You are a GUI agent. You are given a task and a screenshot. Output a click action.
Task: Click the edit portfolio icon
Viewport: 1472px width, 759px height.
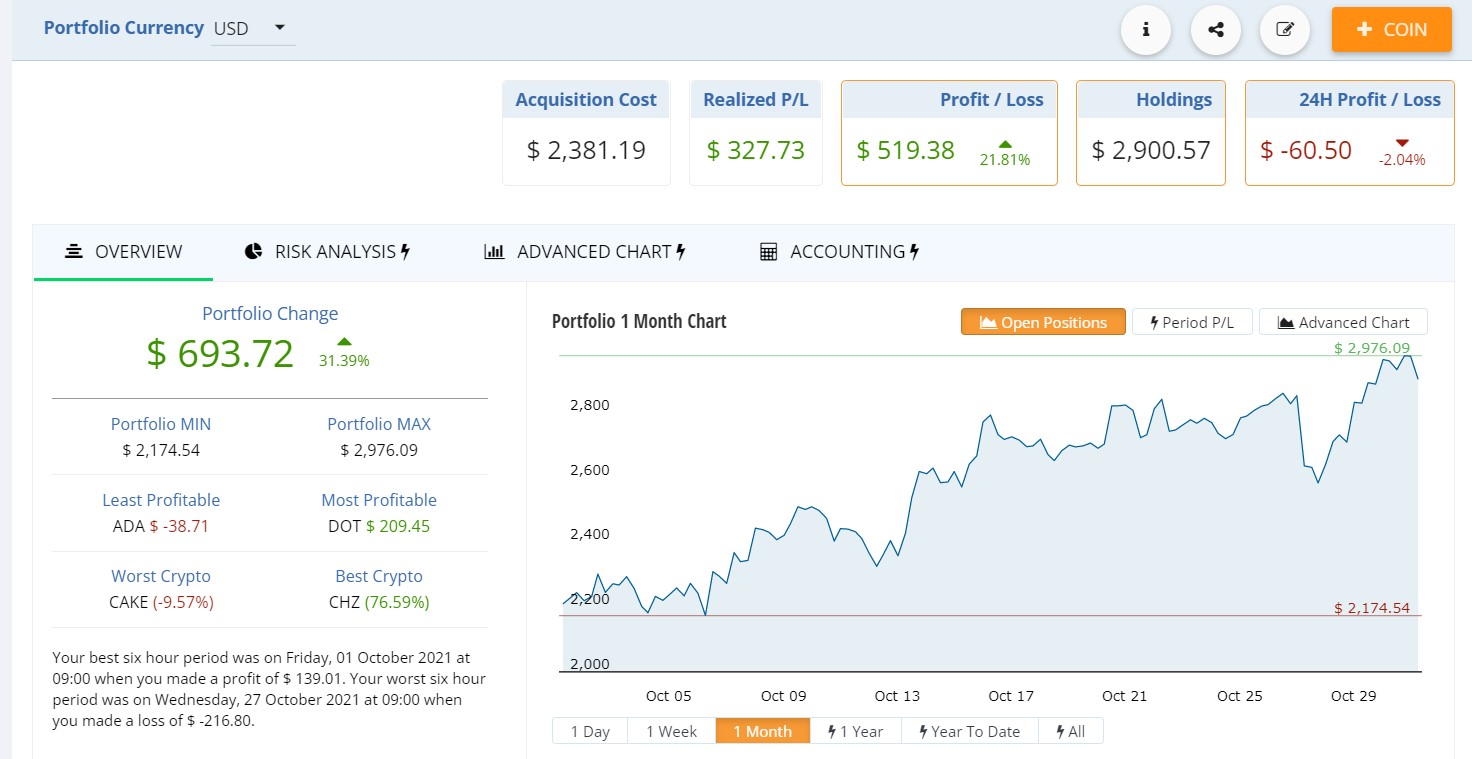[1286, 30]
